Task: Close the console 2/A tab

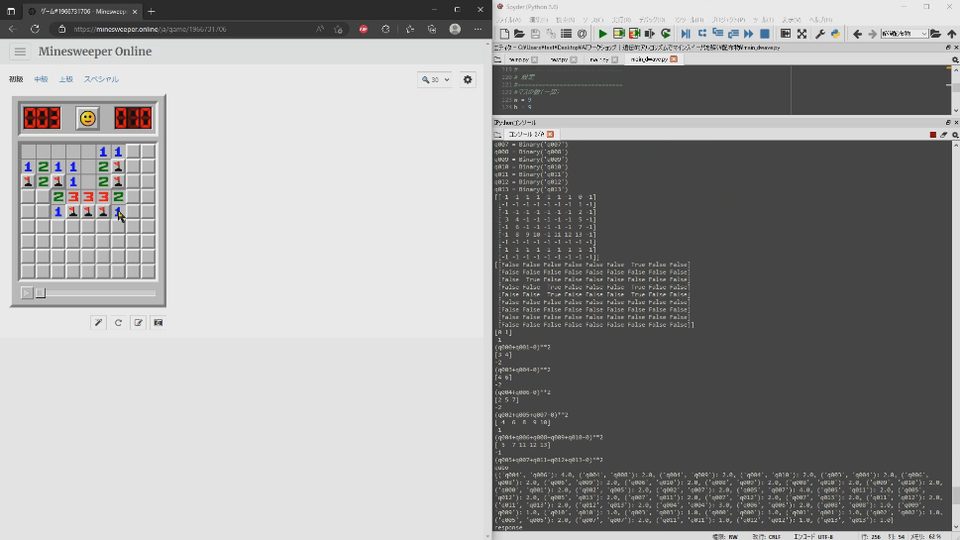Action: pyautogui.click(x=550, y=134)
